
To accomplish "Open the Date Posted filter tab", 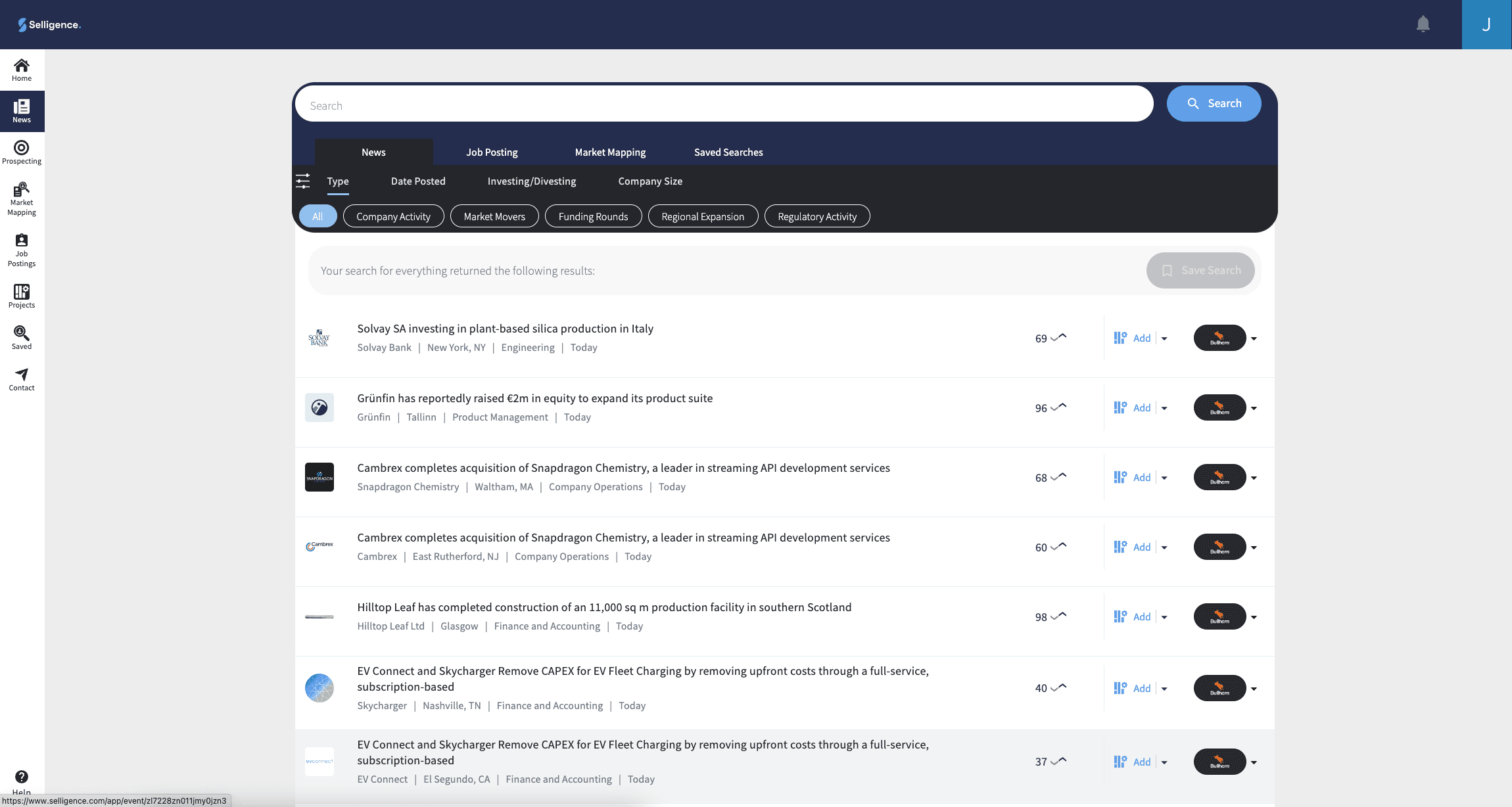I will pyautogui.click(x=418, y=181).
